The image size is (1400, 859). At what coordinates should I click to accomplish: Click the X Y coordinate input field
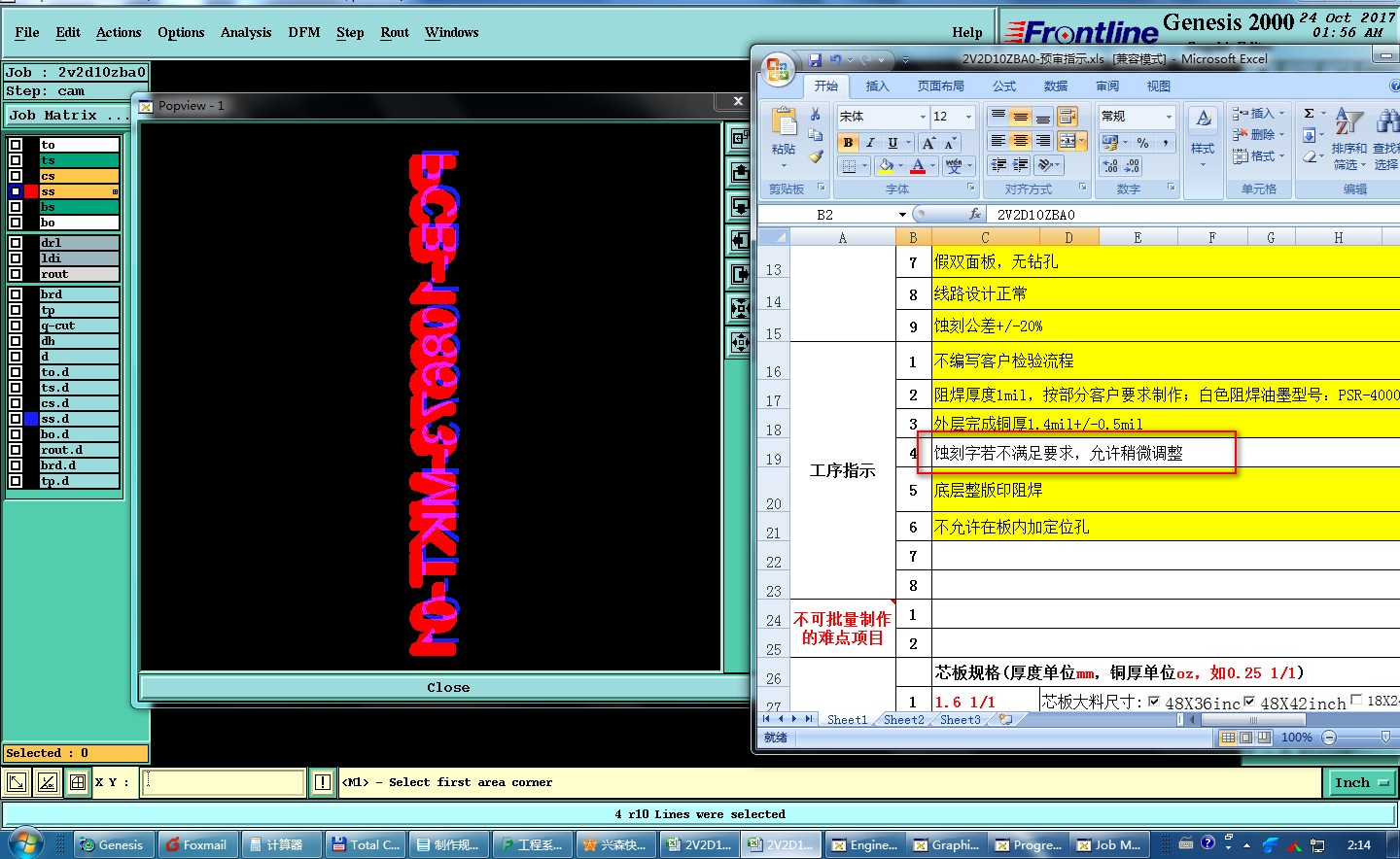coord(224,782)
